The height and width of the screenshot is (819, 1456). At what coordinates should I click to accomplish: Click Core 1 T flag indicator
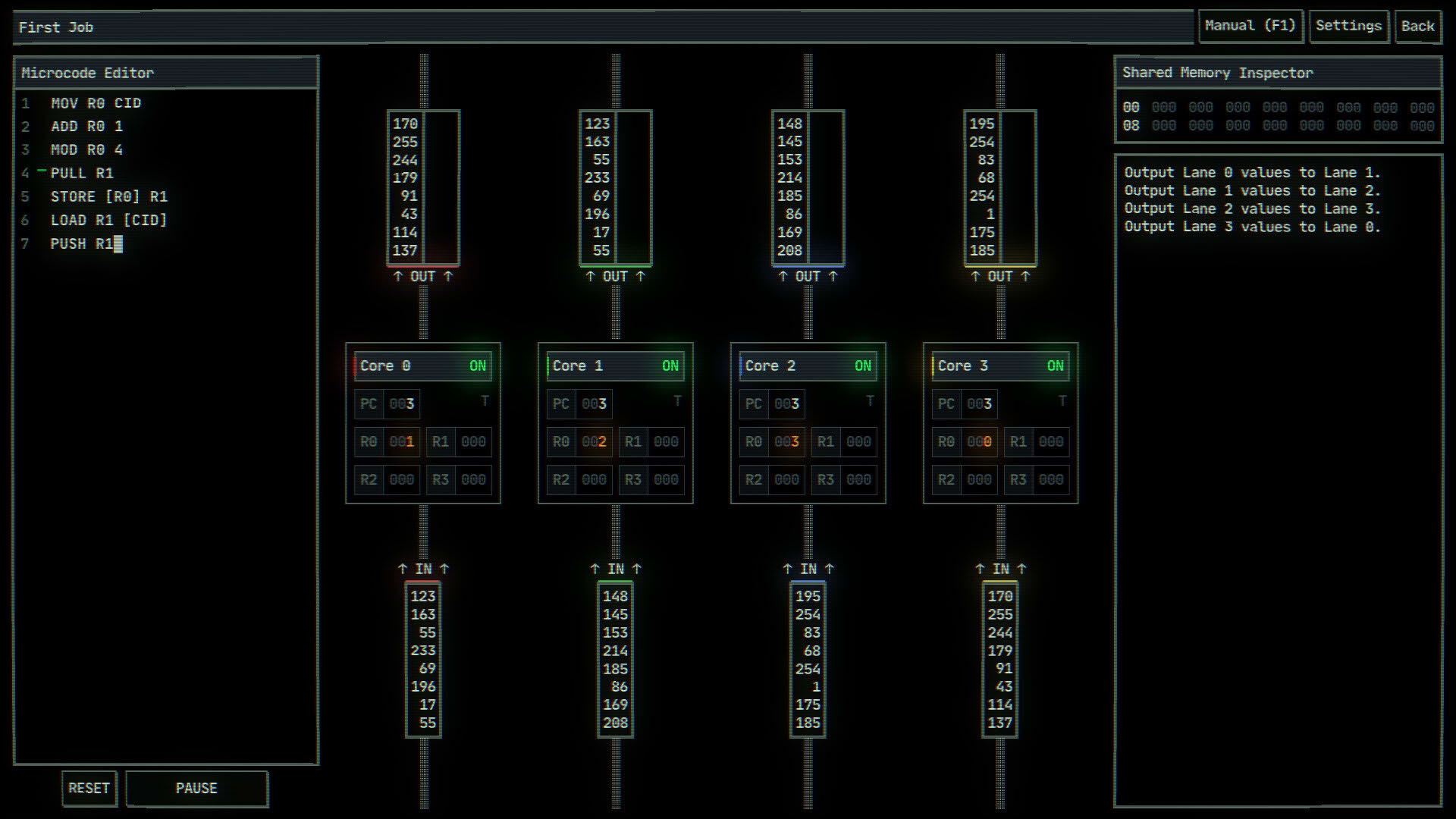coord(677,400)
